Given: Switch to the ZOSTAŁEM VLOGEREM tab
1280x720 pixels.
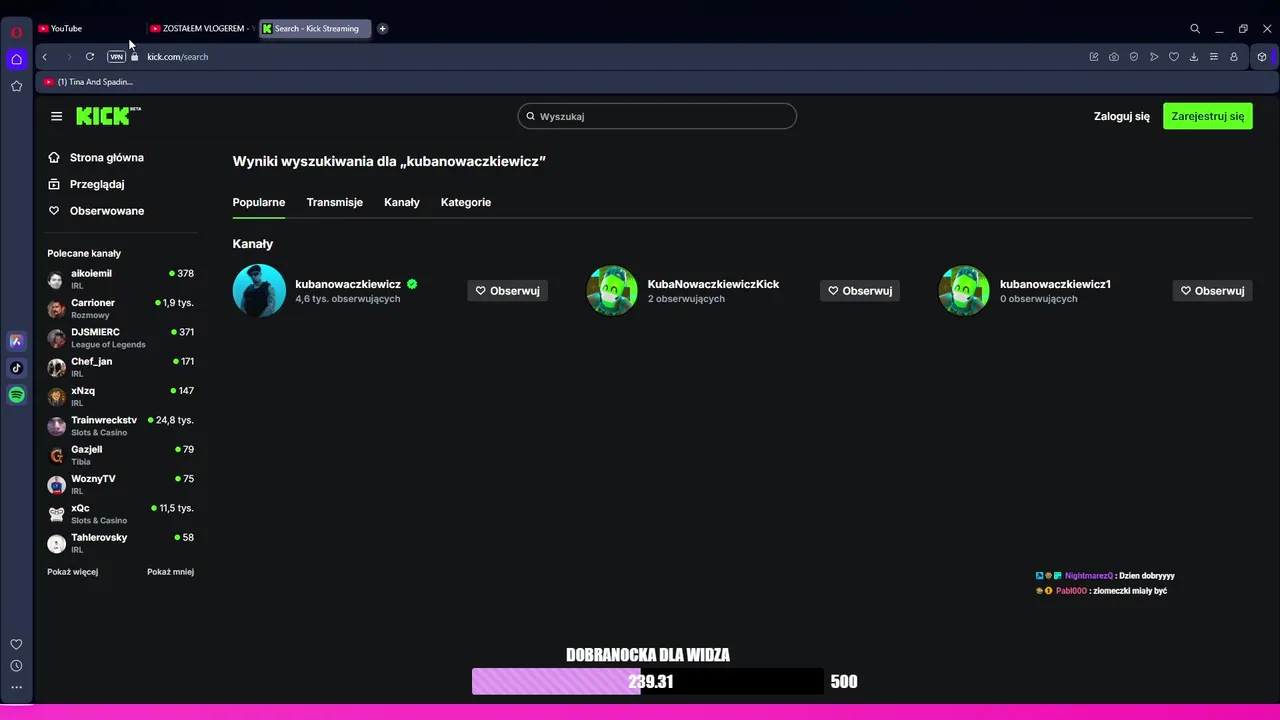Looking at the screenshot, I should point(202,29).
